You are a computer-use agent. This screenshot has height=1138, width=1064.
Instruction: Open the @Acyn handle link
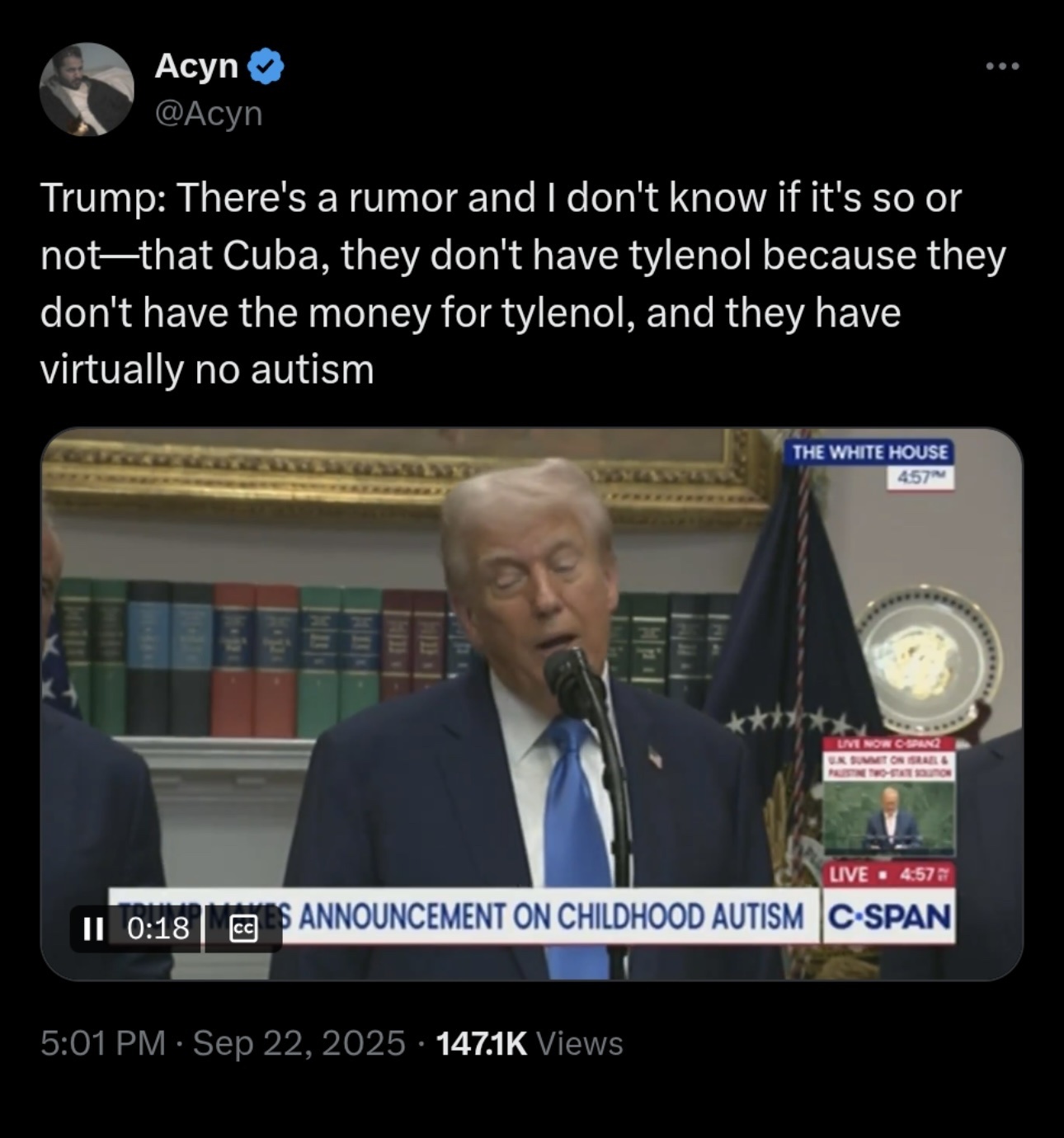[x=209, y=113]
